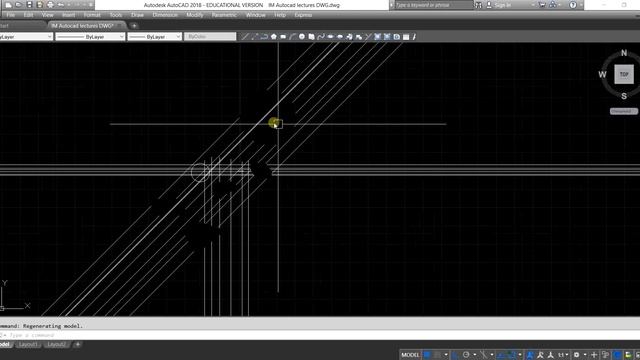This screenshot has height=360, width=640.
Task: Click the MODEL space button in status bar
Action: pos(410,355)
